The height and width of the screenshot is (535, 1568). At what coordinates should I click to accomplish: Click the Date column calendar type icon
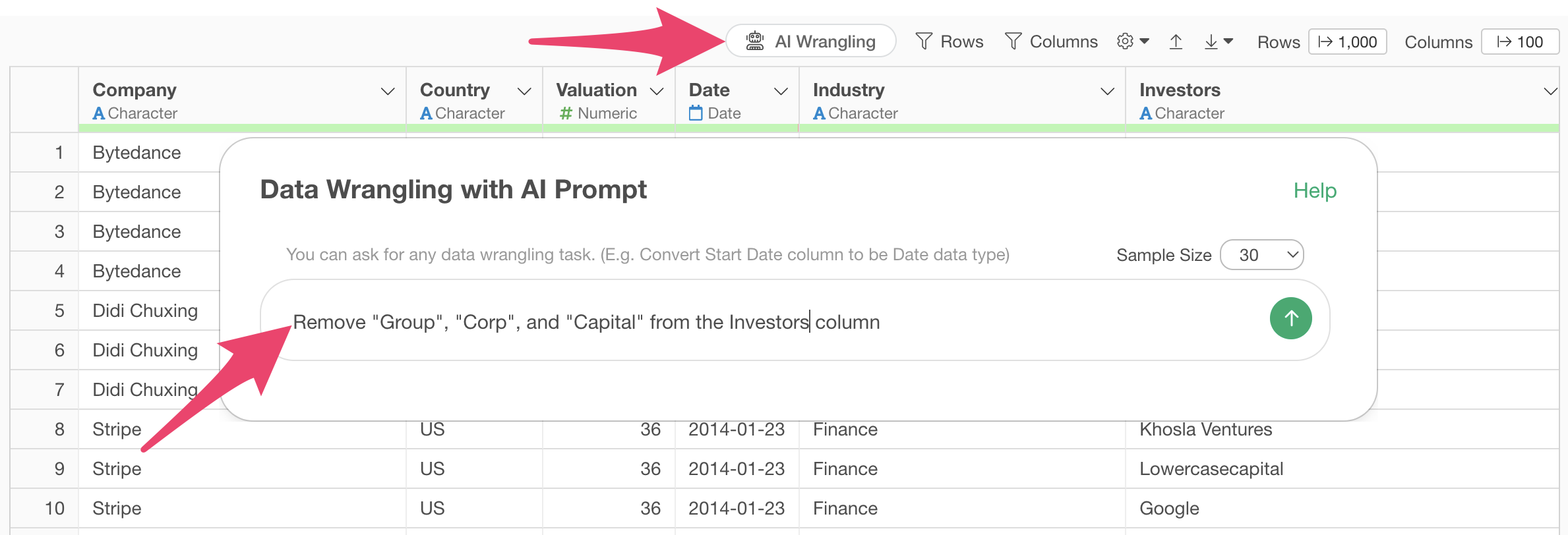tap(696, 113)
